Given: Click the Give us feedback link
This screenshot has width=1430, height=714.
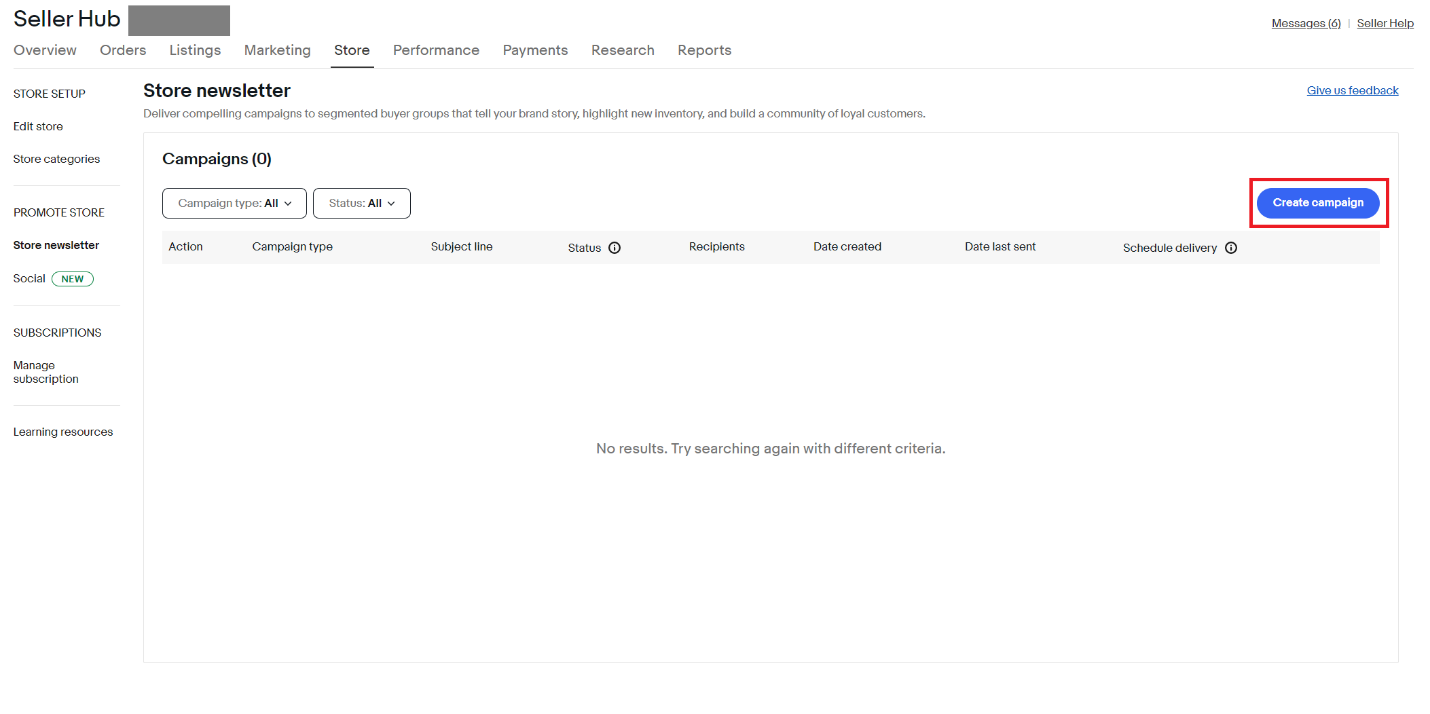Looking at the screenshot, I should (x=1353, y=90).
